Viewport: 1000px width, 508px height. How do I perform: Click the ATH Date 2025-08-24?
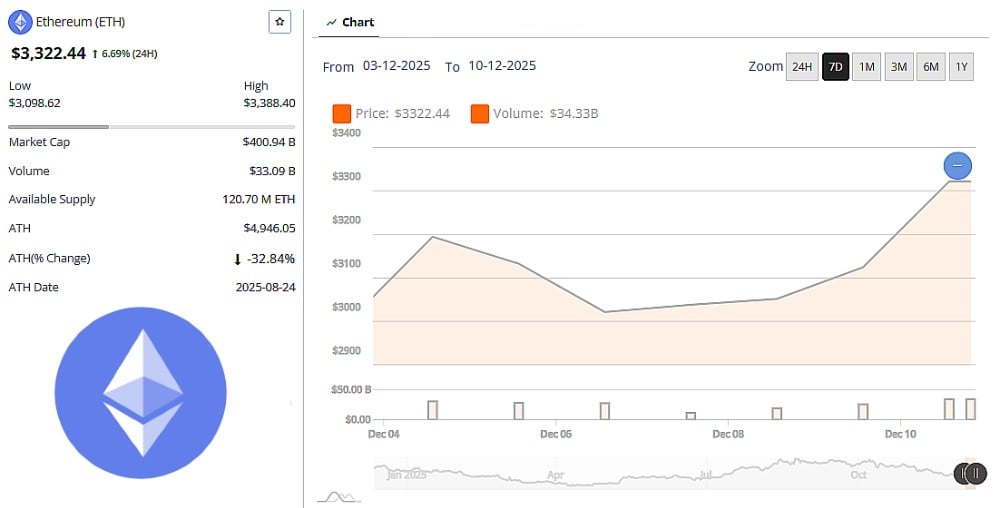tap(265, 287)
